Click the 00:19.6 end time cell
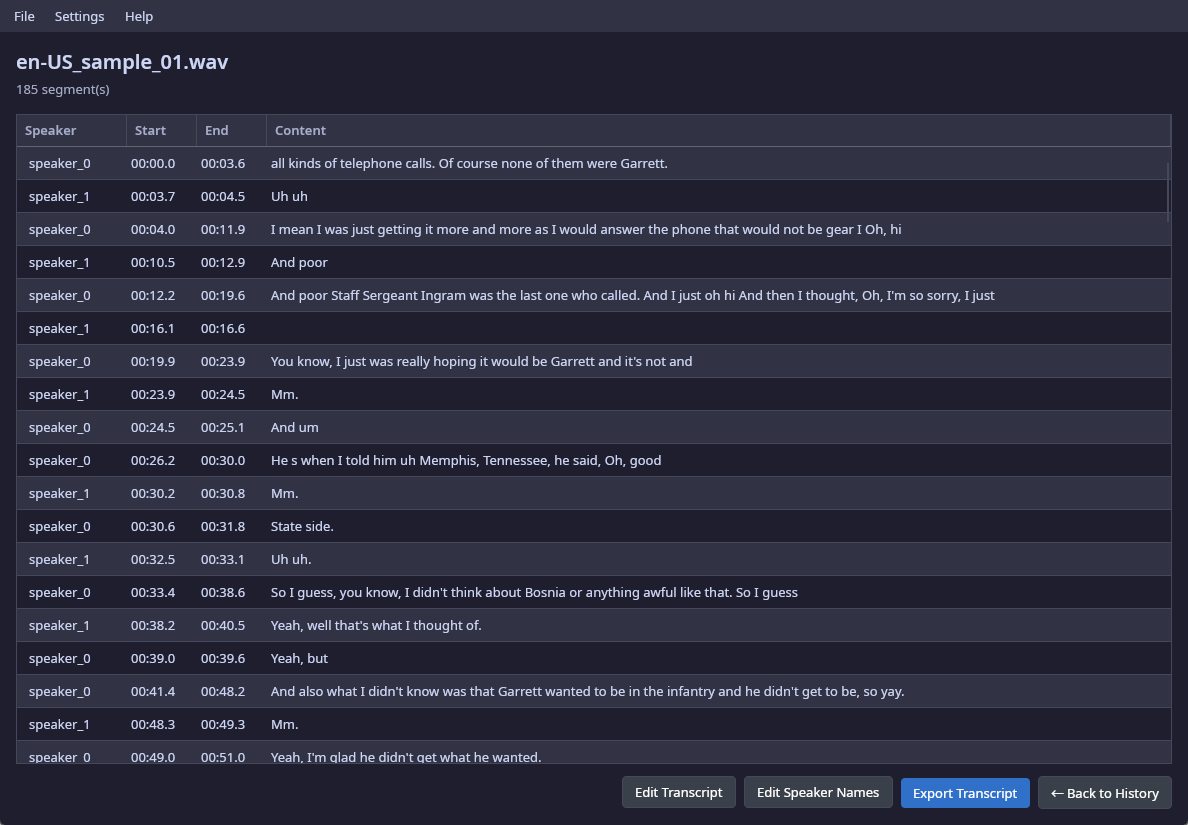Image resolution: width=1188 pixels, height=825 pixels. click(x=223, y=295)
